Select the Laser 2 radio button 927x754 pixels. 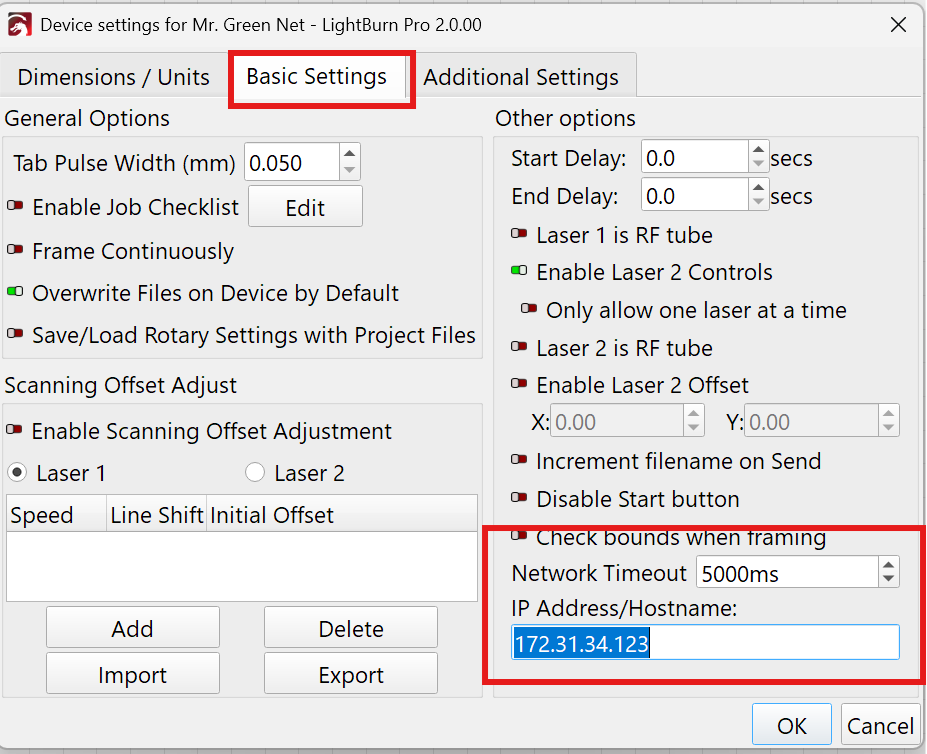click(x=255, y=472)
